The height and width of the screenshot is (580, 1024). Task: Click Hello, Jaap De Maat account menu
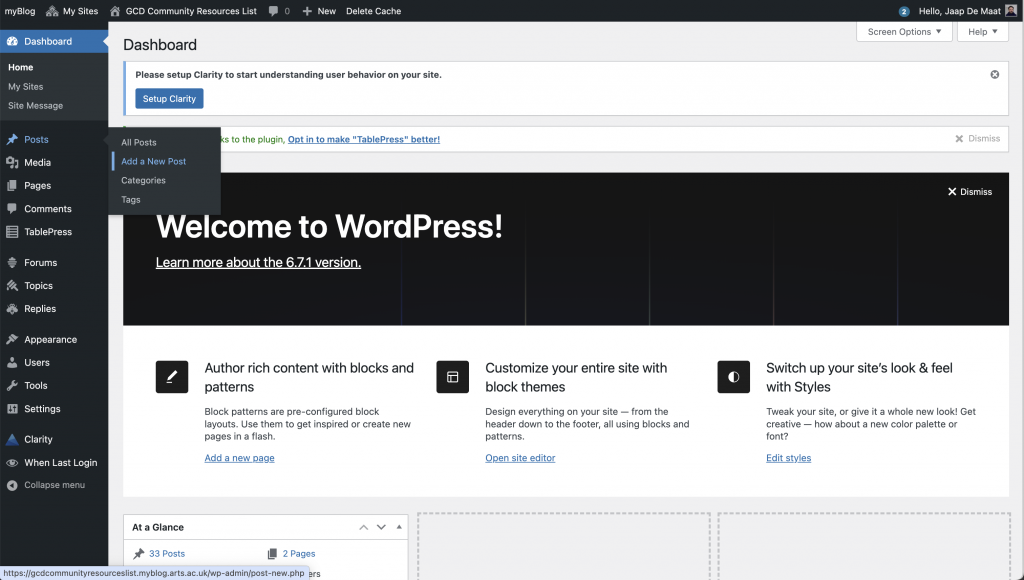(x=959, y=11)
